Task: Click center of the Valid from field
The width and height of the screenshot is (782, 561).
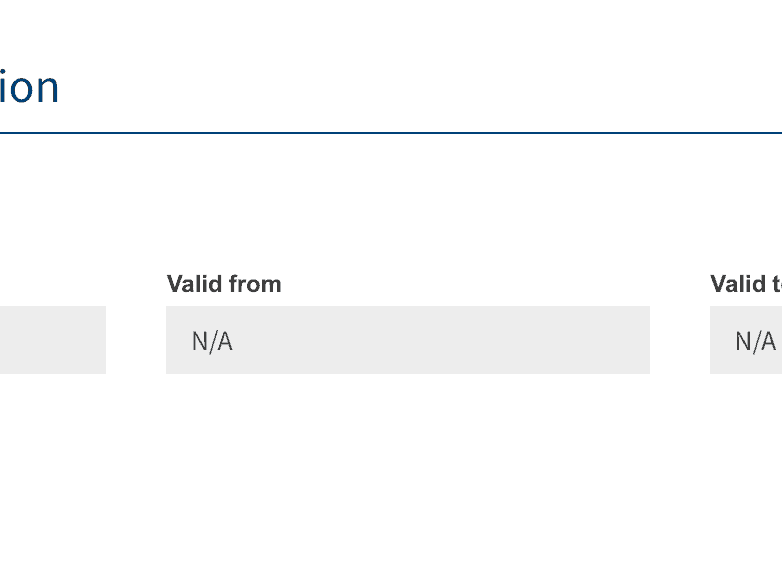Action: click(408, 340)
